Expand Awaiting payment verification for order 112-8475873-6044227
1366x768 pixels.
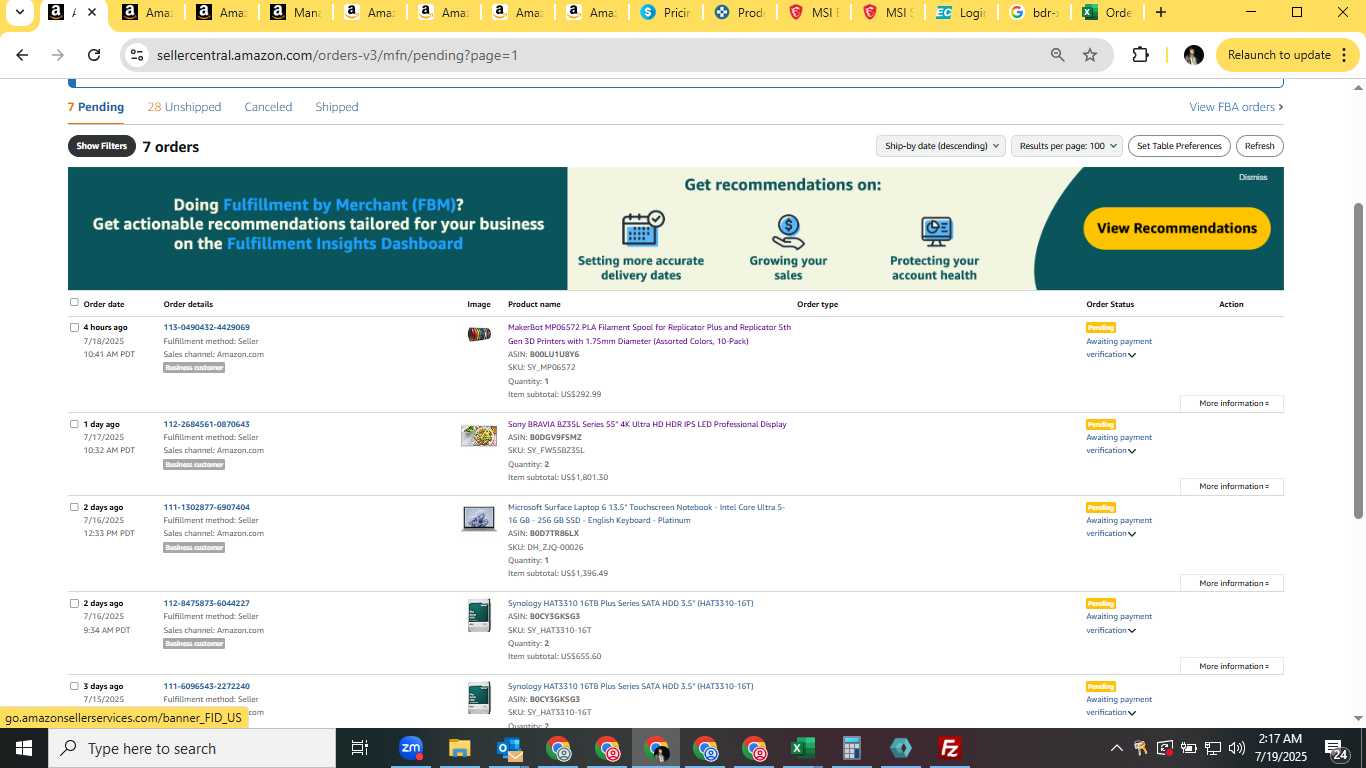coord(1132,631)
